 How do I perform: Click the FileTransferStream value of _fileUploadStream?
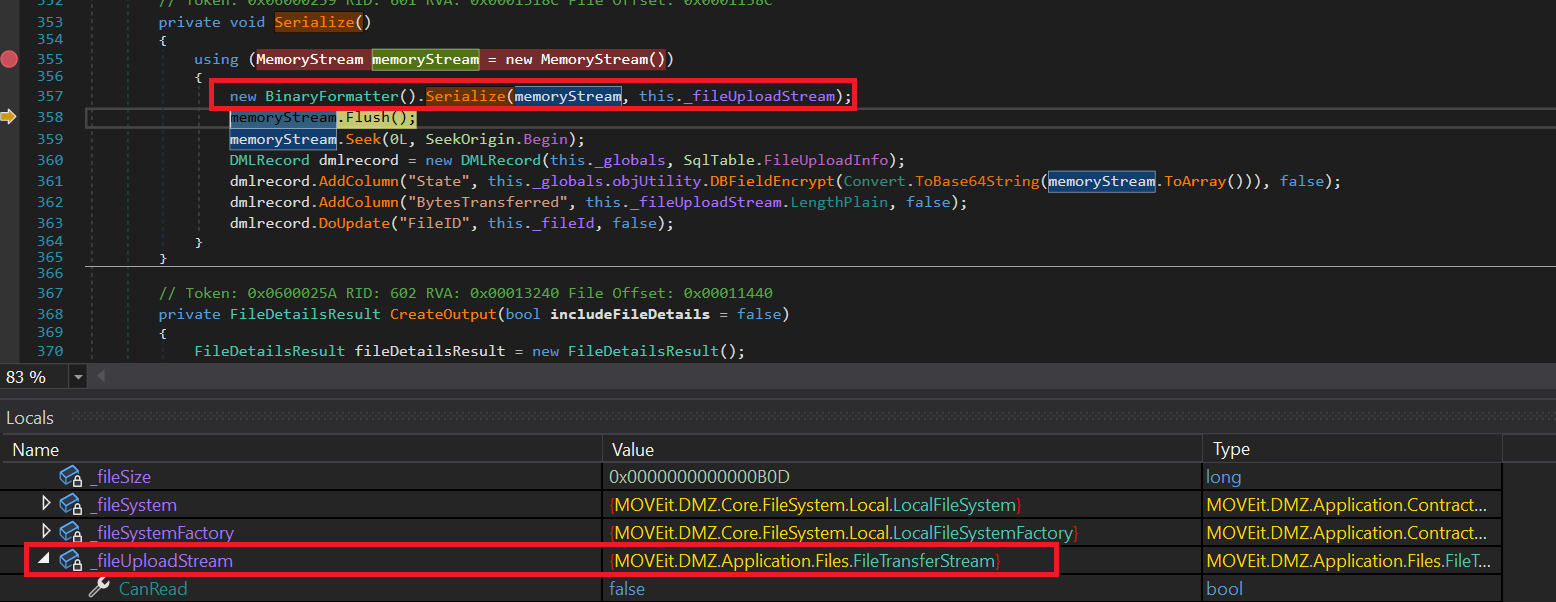[x=805, y=561]
